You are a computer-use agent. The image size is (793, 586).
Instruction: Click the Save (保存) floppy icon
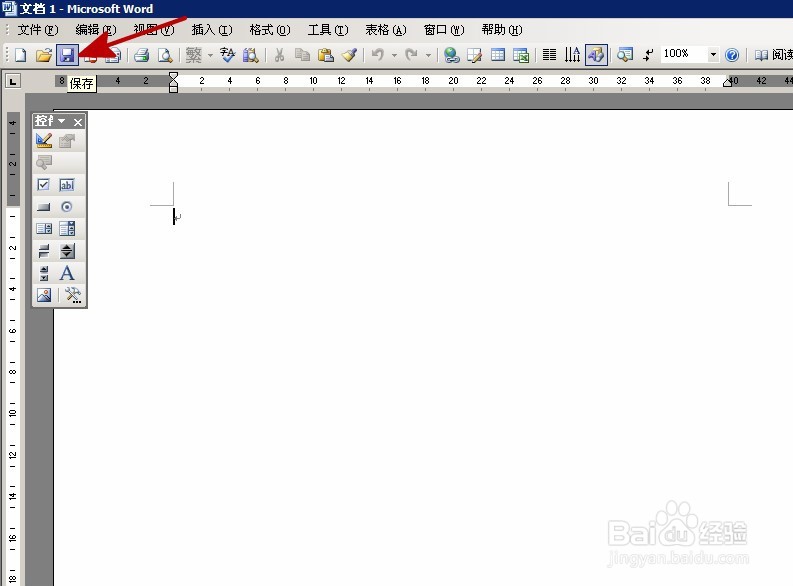(x=67, y=55)
